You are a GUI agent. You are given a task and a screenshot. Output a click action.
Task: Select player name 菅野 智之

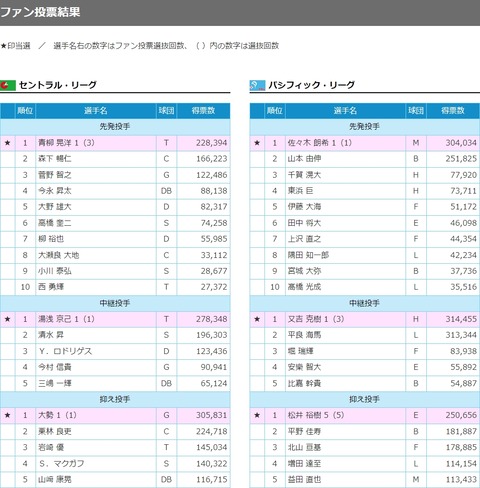pos(55,175)
